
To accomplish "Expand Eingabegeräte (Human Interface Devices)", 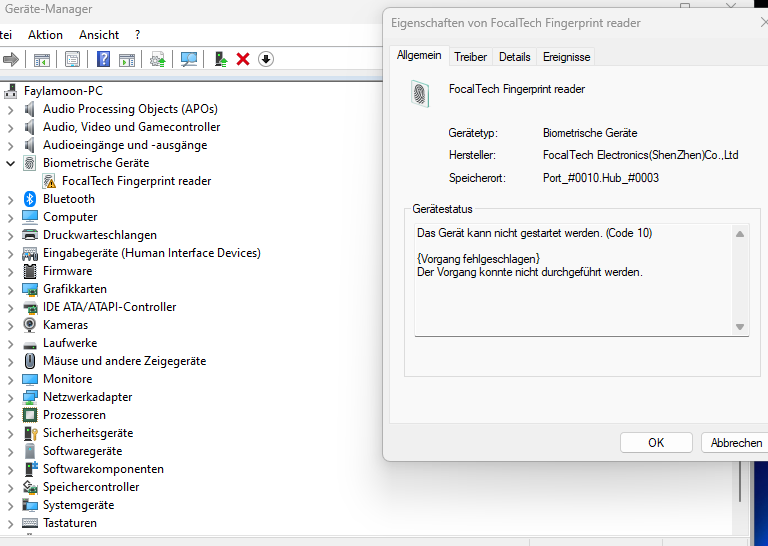I will pyautogui.click(x=10, y=253).
